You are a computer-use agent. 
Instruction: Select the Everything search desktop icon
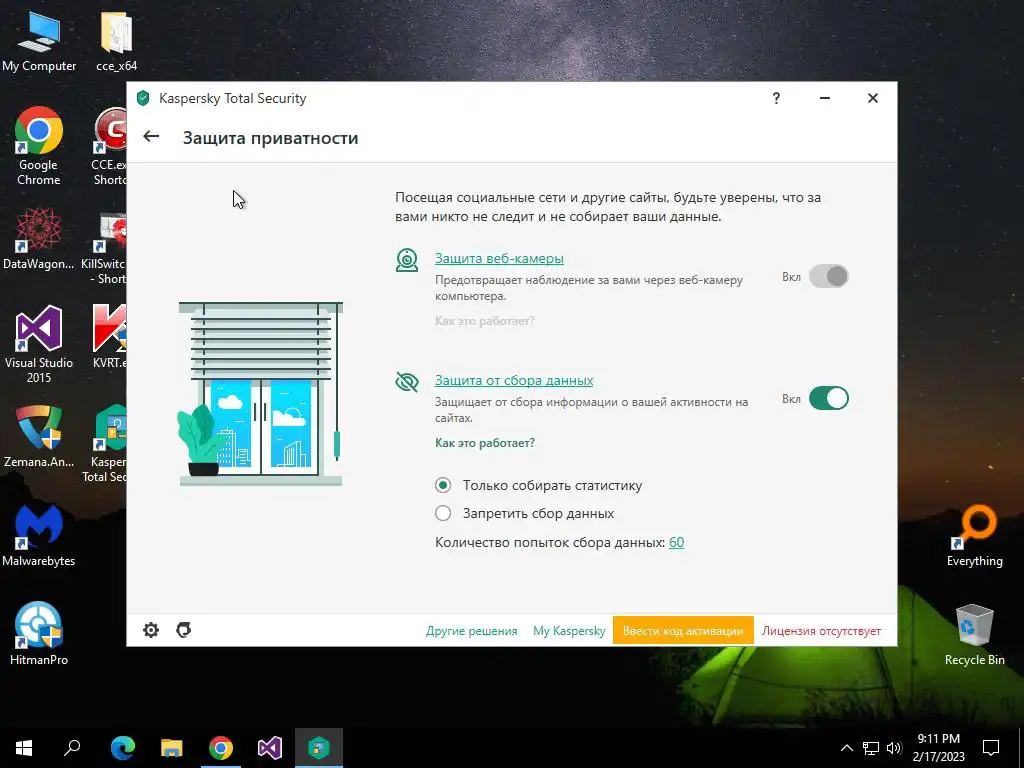[x=974, y=536]
